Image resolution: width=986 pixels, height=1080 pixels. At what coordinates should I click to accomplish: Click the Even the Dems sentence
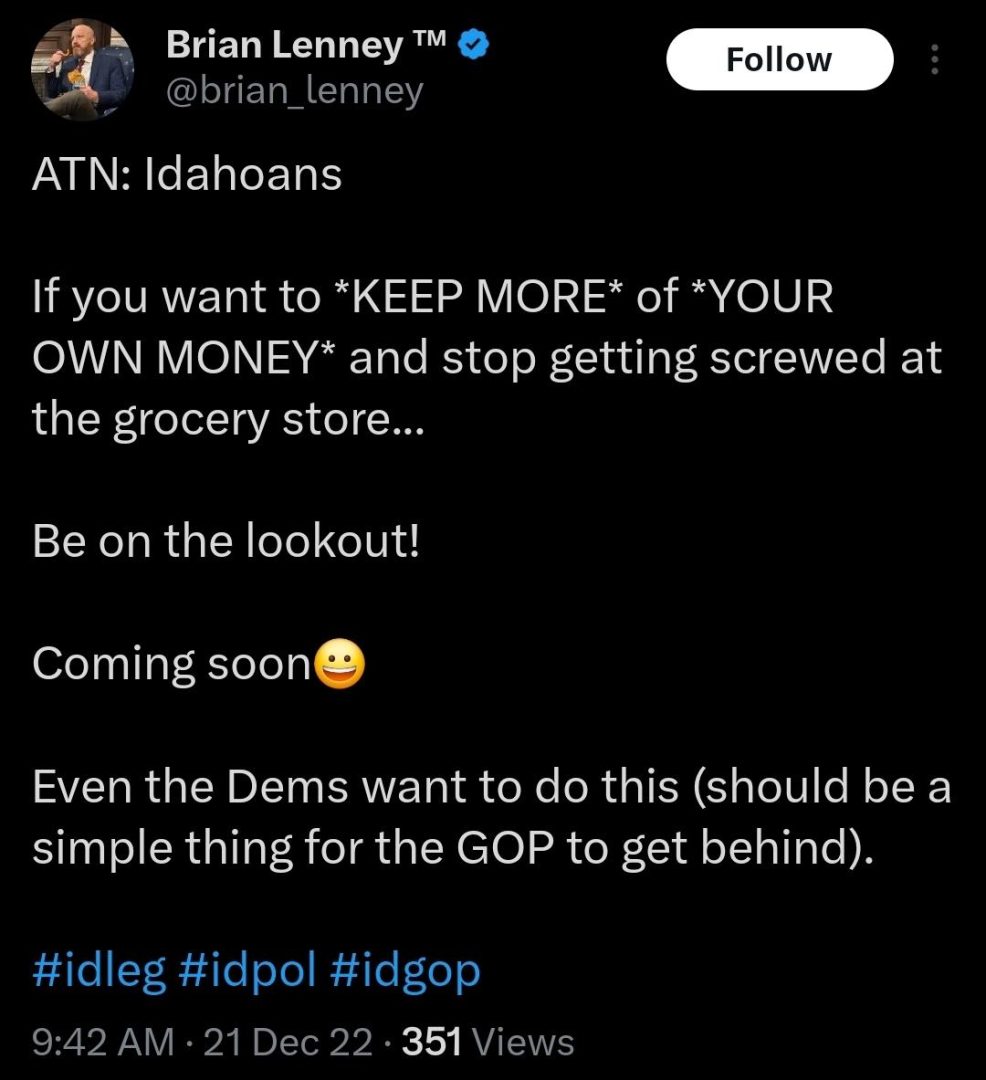click(x=492, y=787)
